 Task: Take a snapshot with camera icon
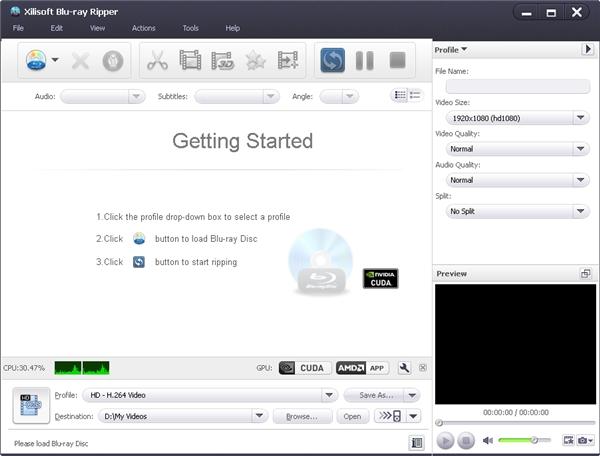click(x=583, y=440)
